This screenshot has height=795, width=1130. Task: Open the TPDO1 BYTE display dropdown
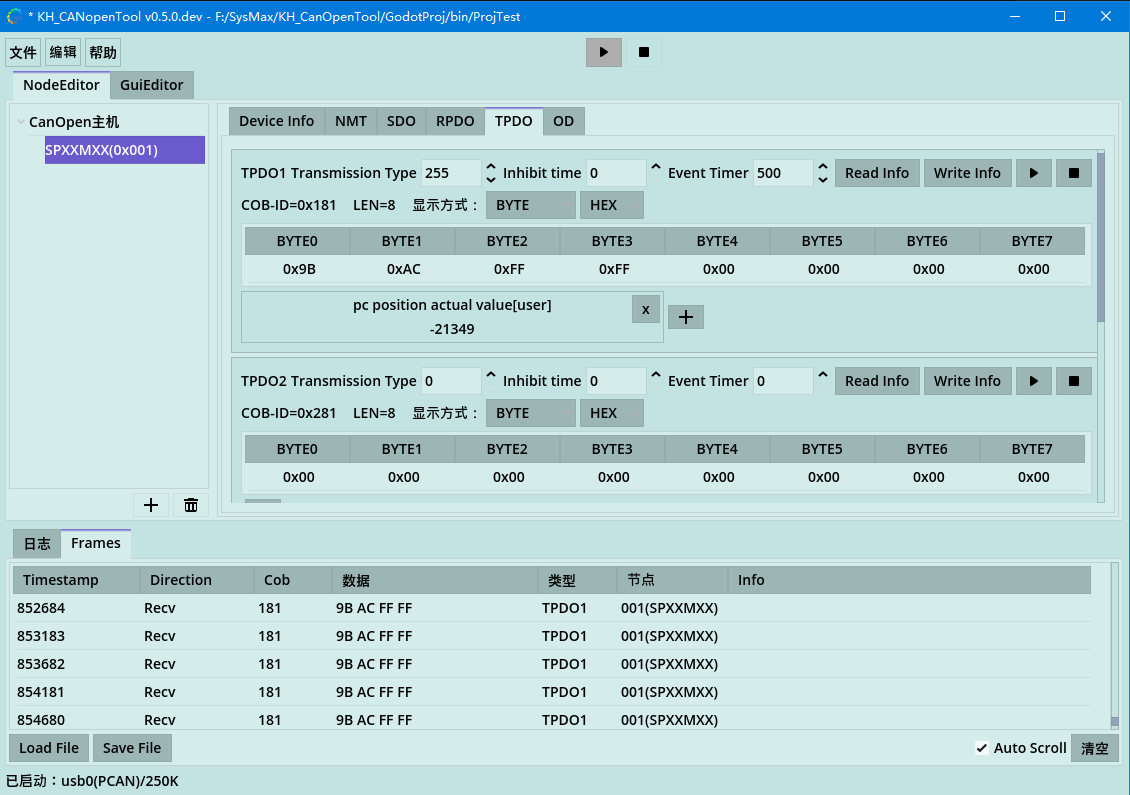[x=531, y=205]
